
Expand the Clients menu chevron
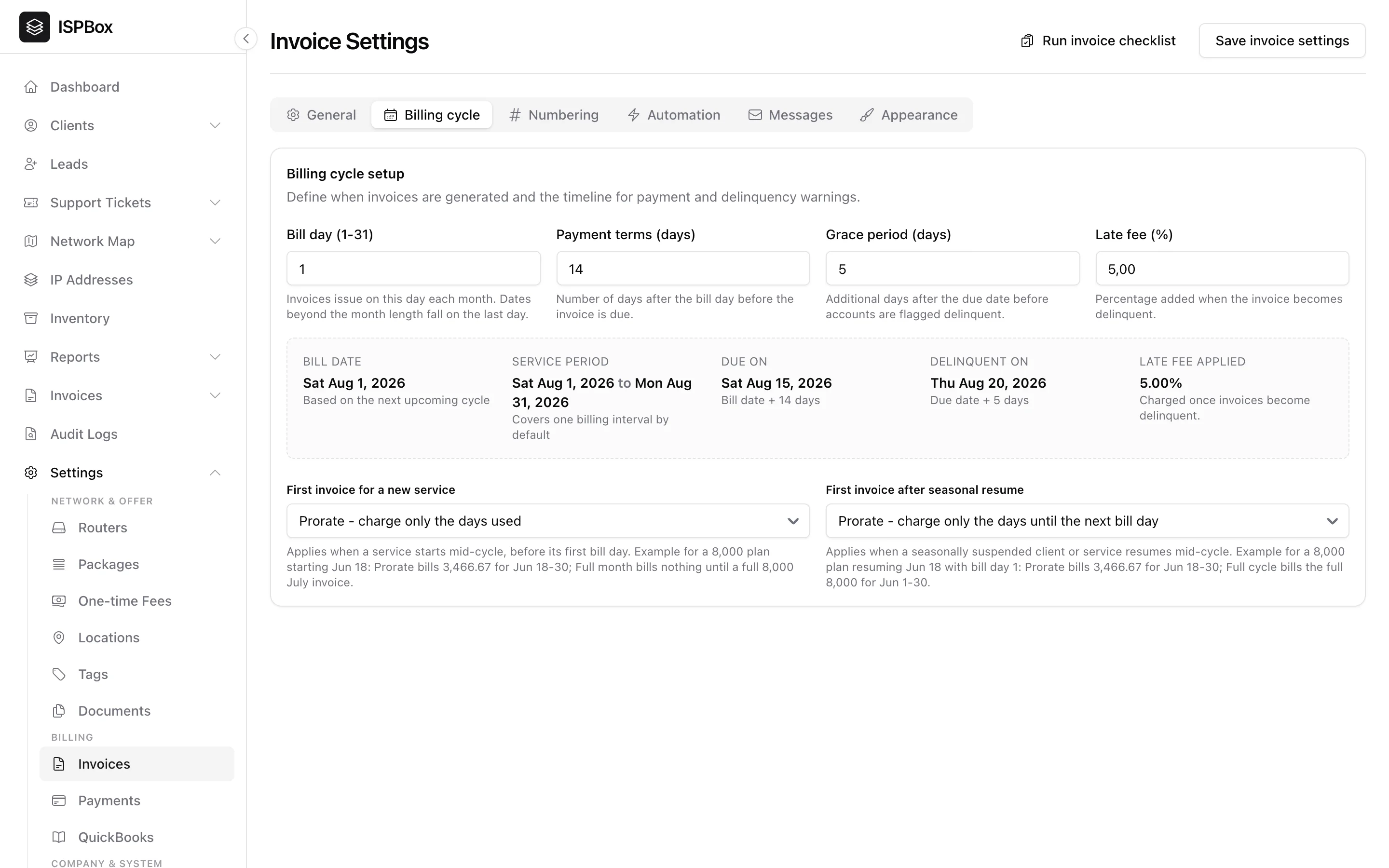point(215,125)
